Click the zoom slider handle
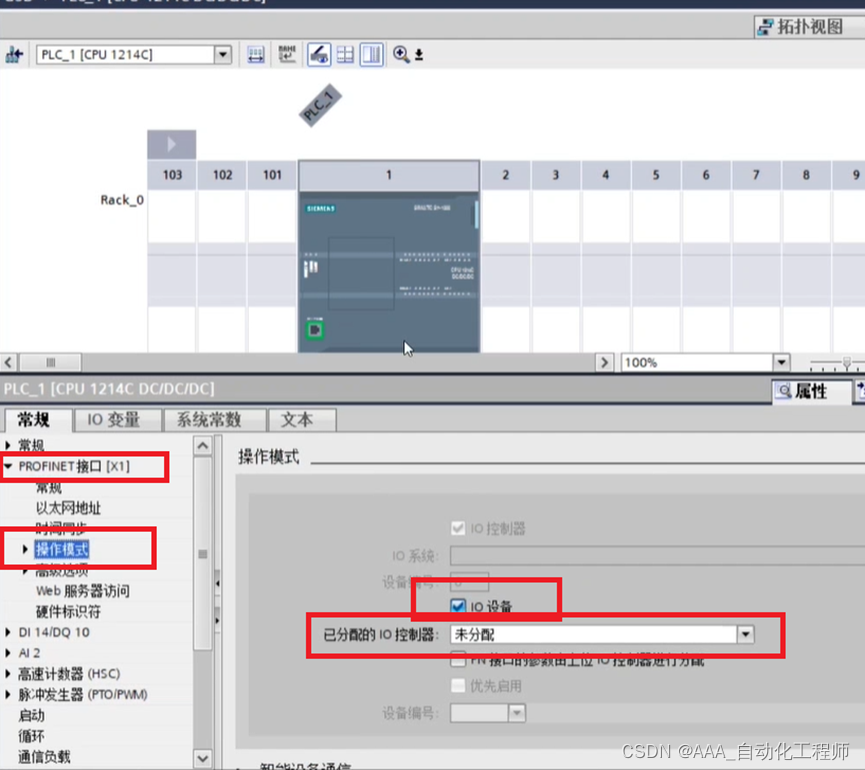Image resolution: width=865 pixels, height=770 pixels. click(x=847, y=362)
